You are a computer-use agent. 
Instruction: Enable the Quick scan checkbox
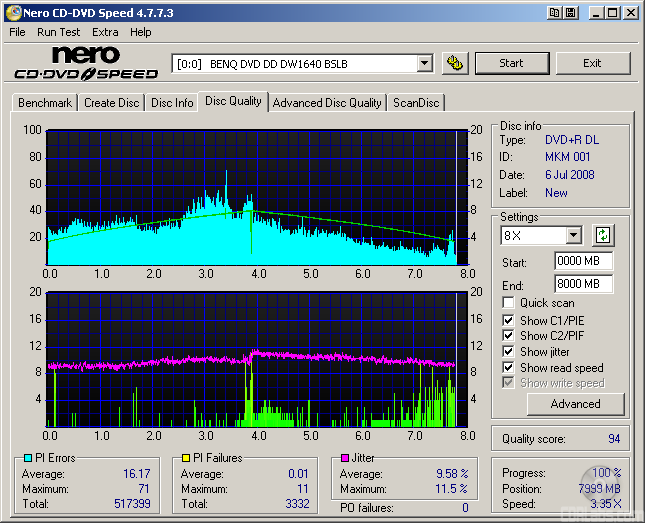pos(509,303)
